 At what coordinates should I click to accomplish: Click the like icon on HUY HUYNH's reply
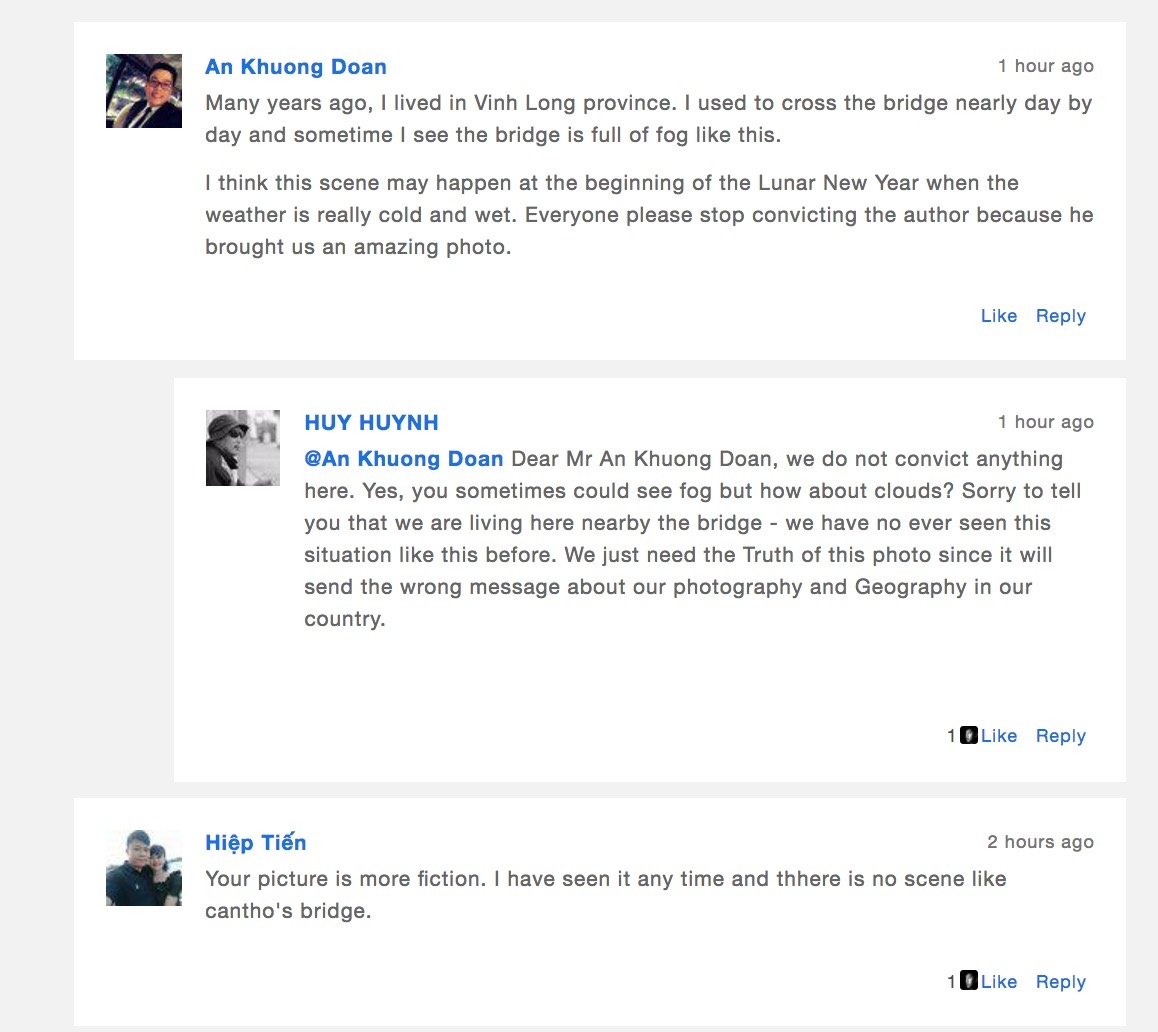pyautogui.click(x=968, y=736)
